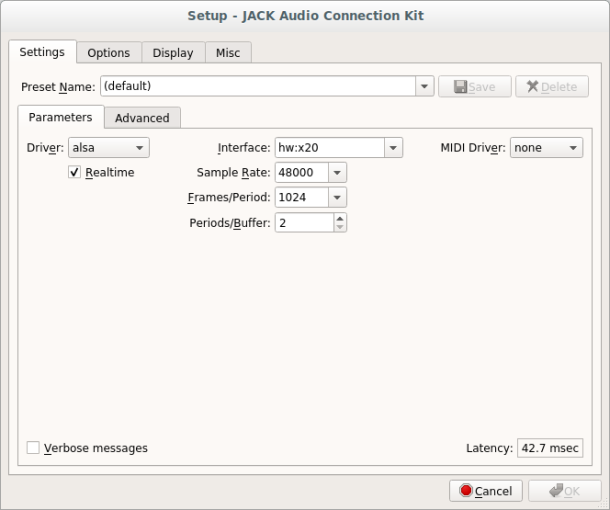Click the Cancel button
610x510 pixels.
coord(486,491)
